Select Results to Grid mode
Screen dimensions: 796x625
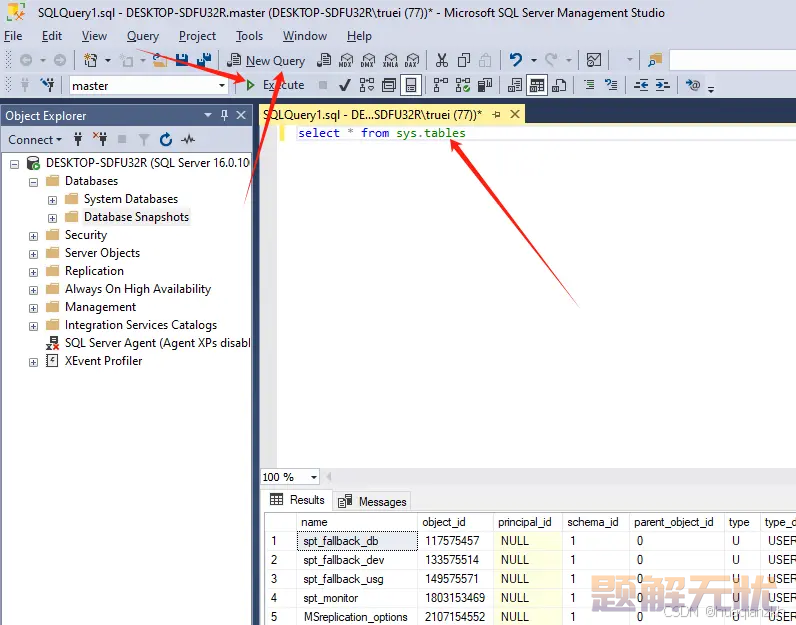[x=537, y=85]
